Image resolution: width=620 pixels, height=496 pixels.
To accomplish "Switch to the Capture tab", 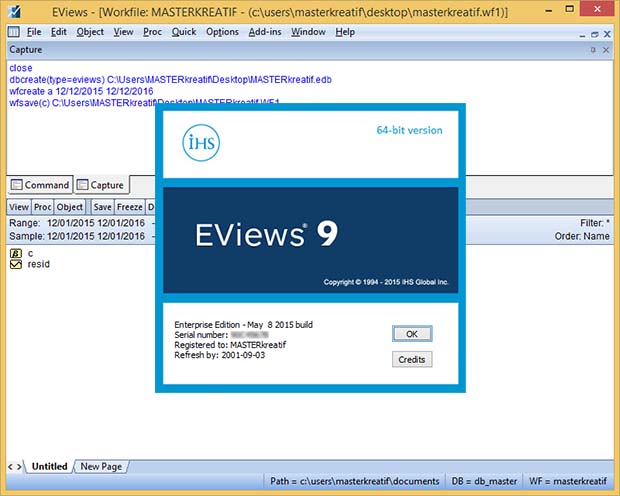I will click(101, 185).
